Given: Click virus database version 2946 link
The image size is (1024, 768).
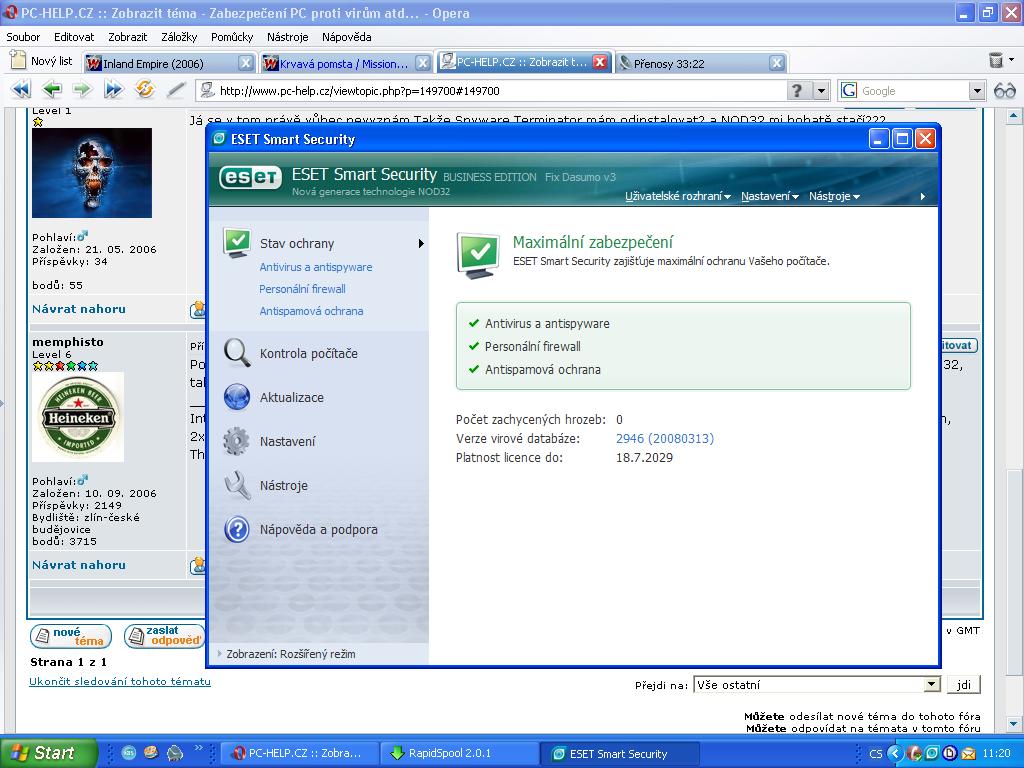Looking at the screenshot, I should 665,439.
